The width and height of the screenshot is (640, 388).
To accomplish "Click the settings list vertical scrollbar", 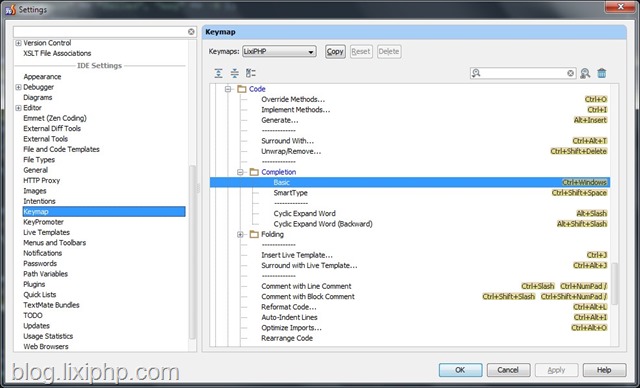I will (x=192, y=252).
